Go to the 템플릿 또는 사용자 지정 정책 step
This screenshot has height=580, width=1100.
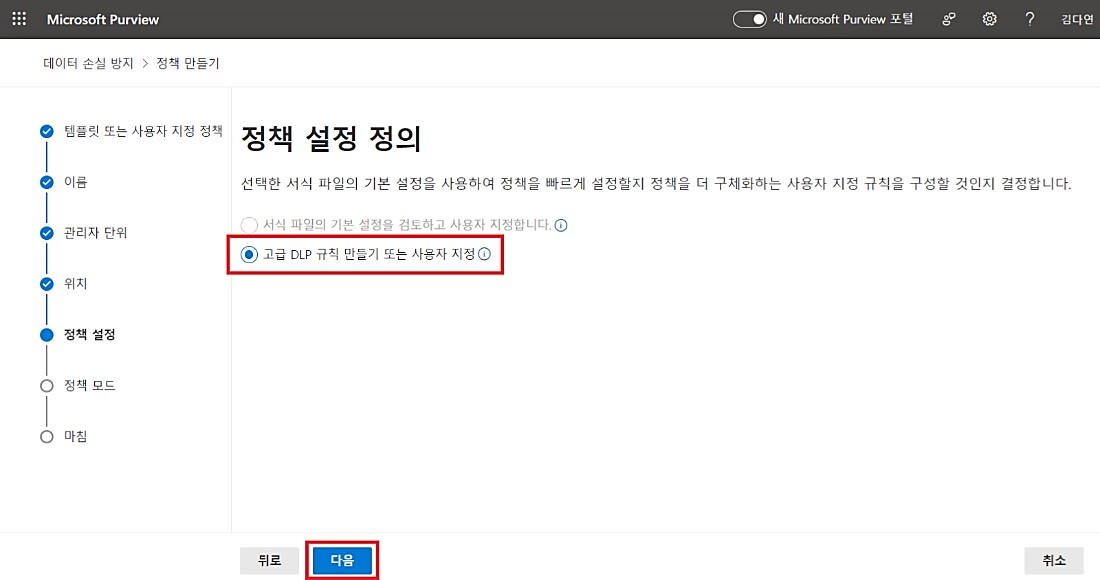pos(143,131)
